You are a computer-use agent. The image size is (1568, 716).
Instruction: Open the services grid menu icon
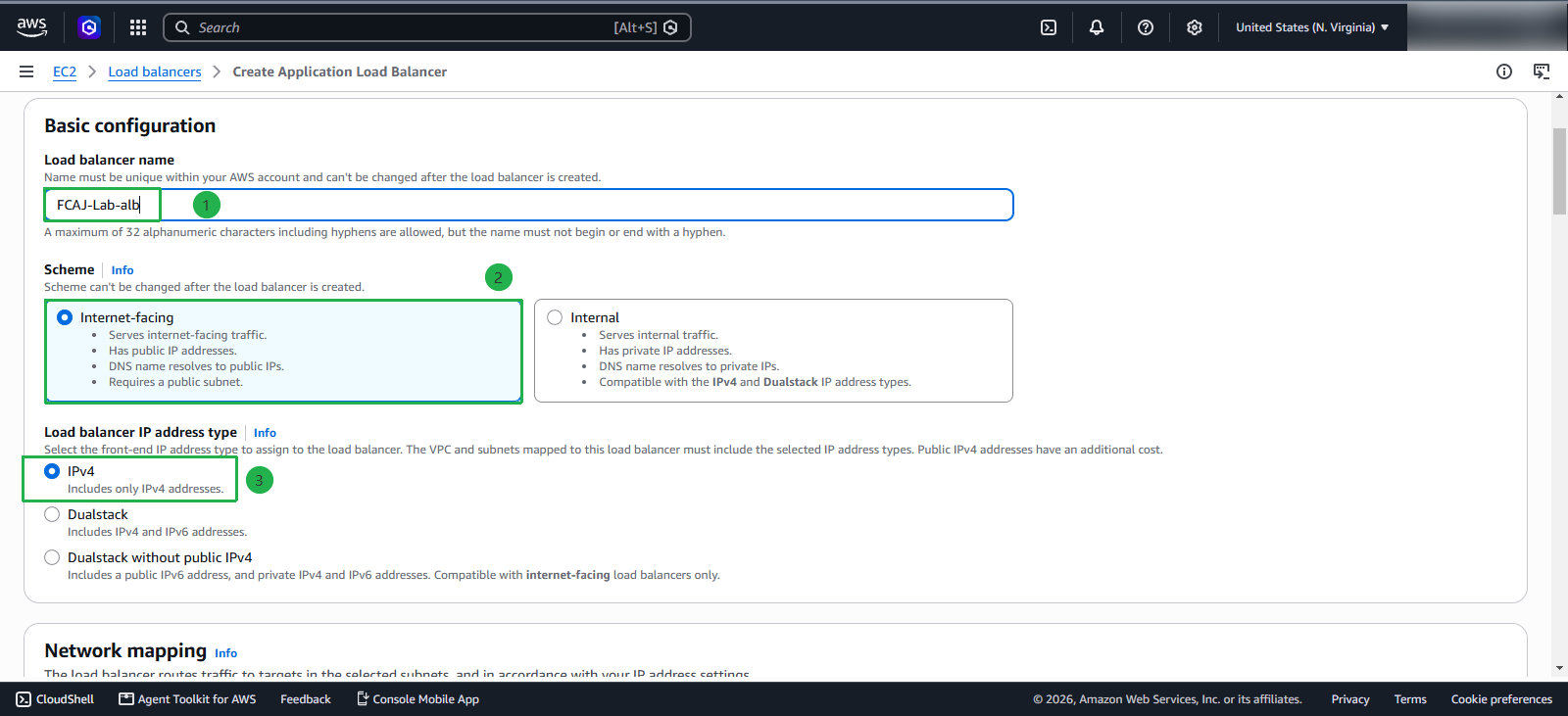[138, 27]
